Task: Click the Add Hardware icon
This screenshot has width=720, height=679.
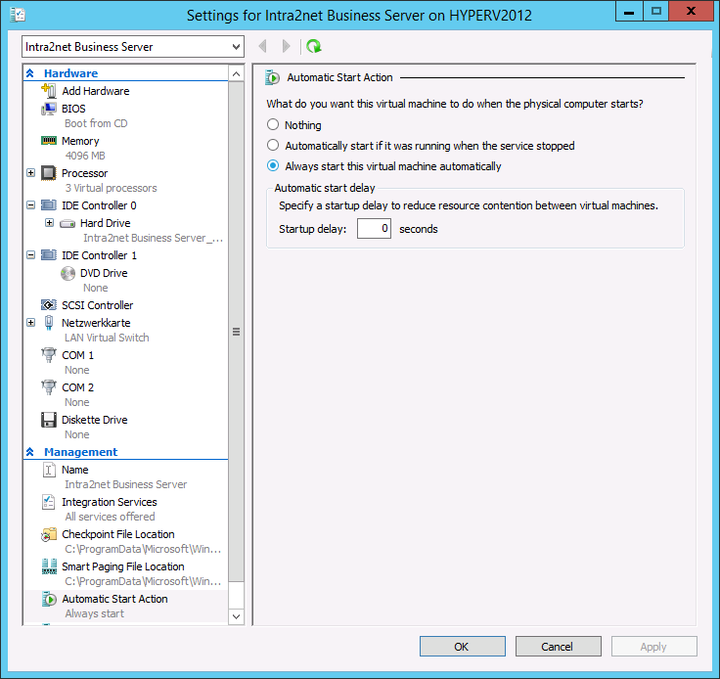Action: [x=49, y=90]
